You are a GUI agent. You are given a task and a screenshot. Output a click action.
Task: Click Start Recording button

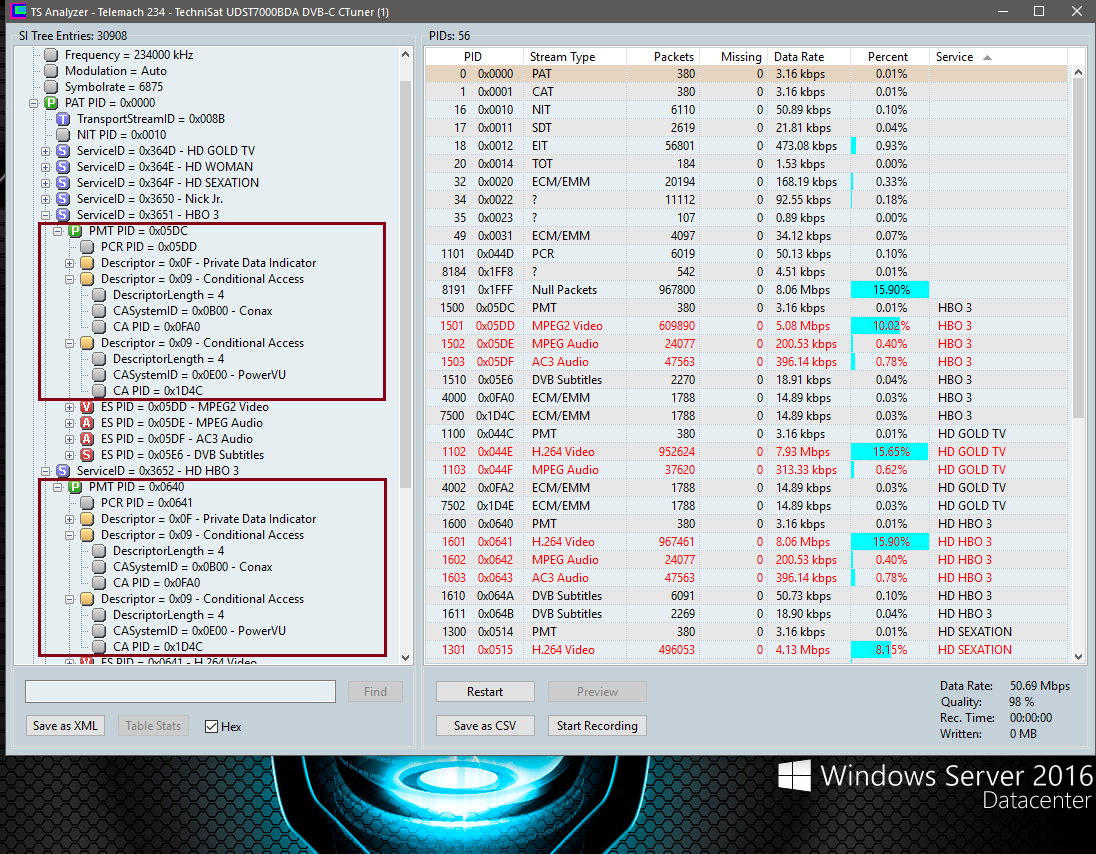coord(597,726)
